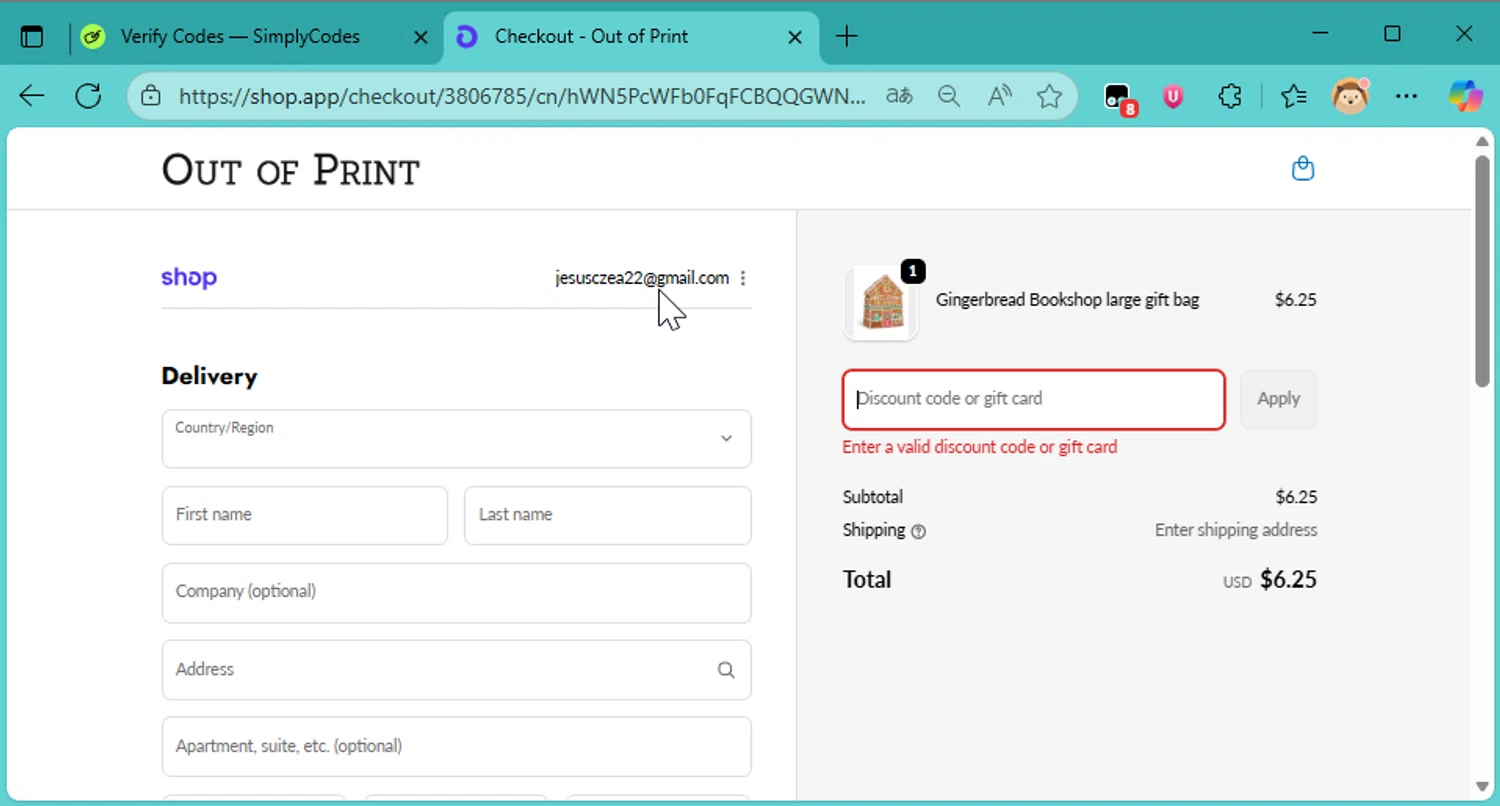The width and height of the screenshot is (1500, 806).
Task: Click the 'Gingerbread Bookshop large gift bag' text
Action: [x=1067, y=299]
